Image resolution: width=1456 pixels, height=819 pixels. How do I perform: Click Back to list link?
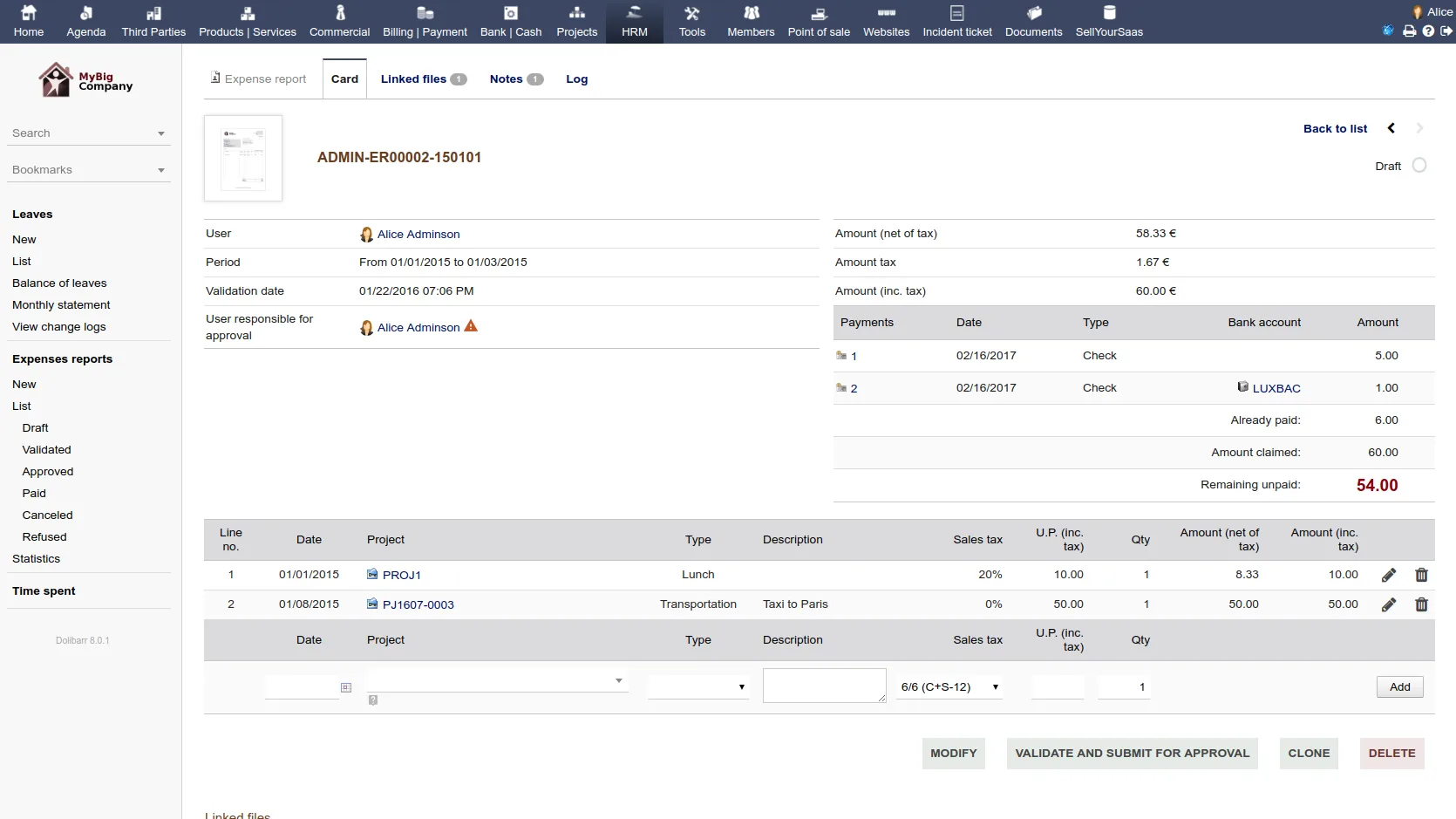(1335, 128)
